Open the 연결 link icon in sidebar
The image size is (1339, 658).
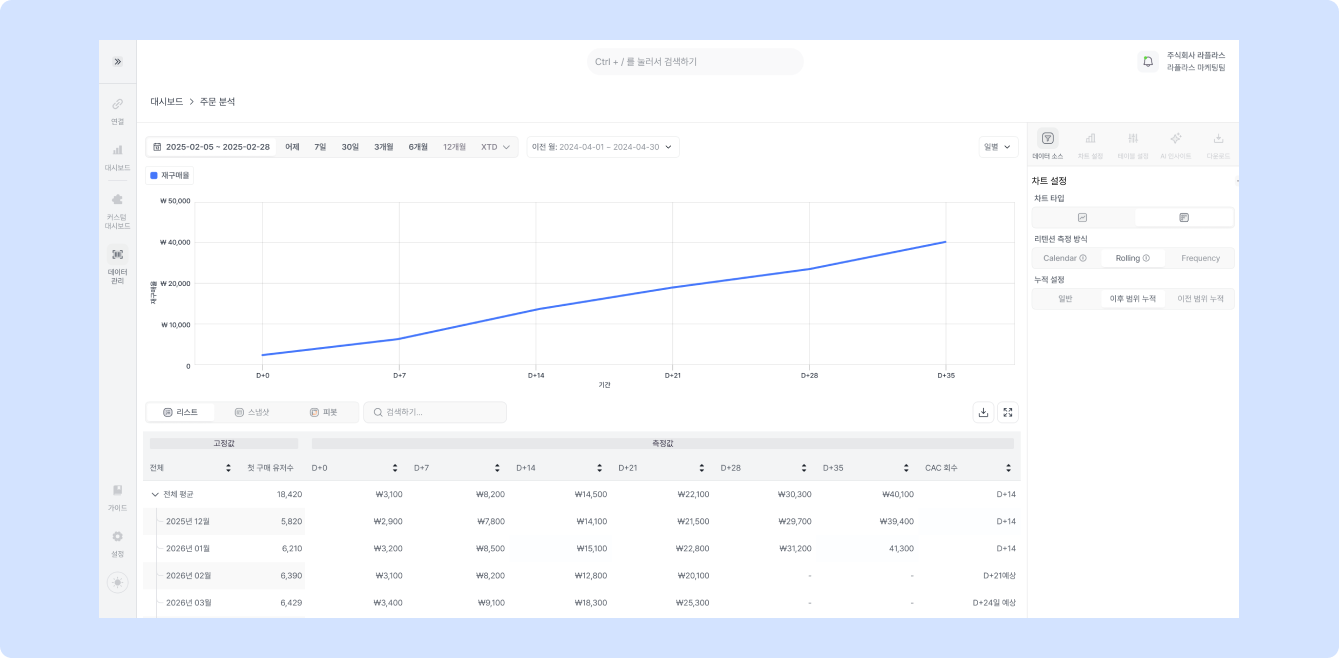click(117, 105)
